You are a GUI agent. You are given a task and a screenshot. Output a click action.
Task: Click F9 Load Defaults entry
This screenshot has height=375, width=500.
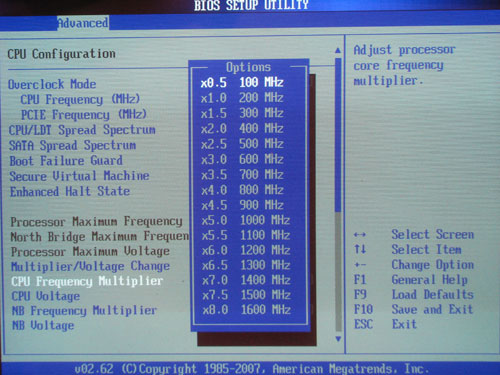click(414, 295)
